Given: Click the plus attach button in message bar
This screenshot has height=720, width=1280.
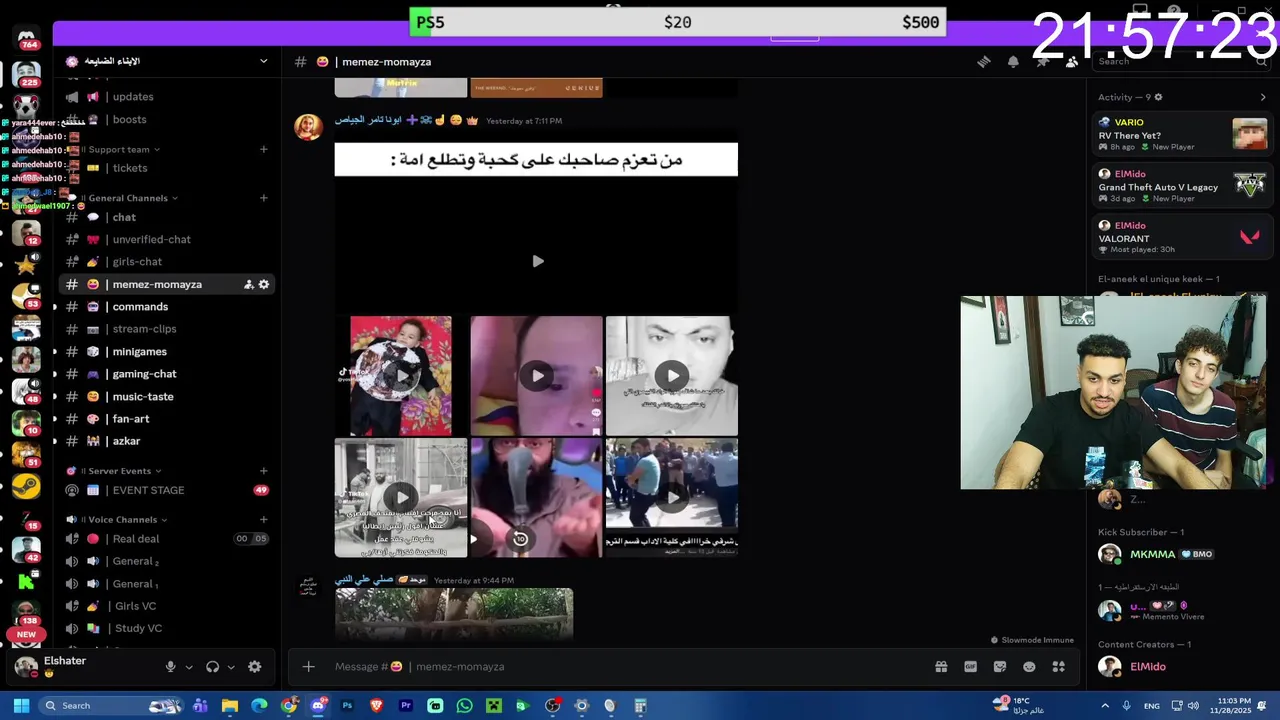Looking at the screenshot, I should [309, 667].
